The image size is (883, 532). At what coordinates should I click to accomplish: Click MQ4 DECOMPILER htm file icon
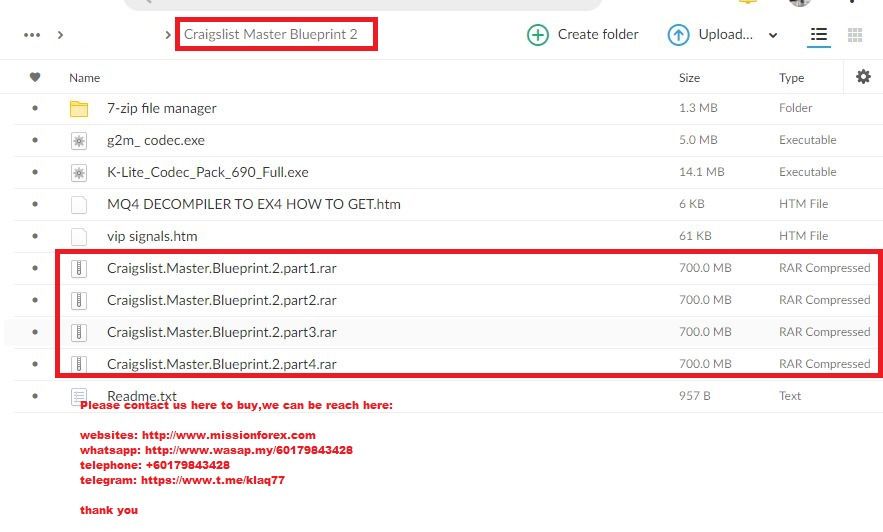(x=79, y=205)
